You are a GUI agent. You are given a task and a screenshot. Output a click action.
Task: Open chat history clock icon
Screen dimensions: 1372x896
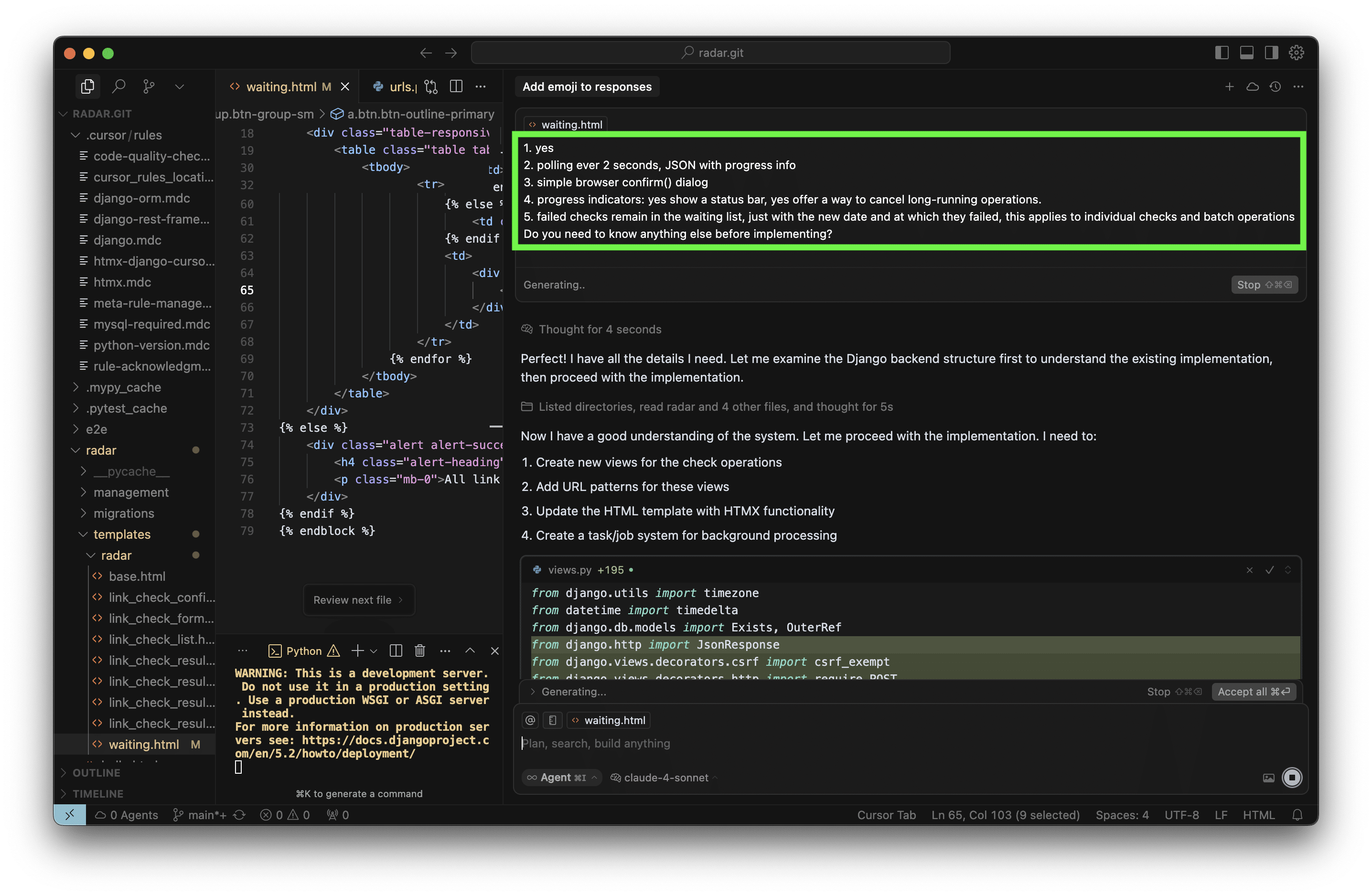(x=1275, y=86)
